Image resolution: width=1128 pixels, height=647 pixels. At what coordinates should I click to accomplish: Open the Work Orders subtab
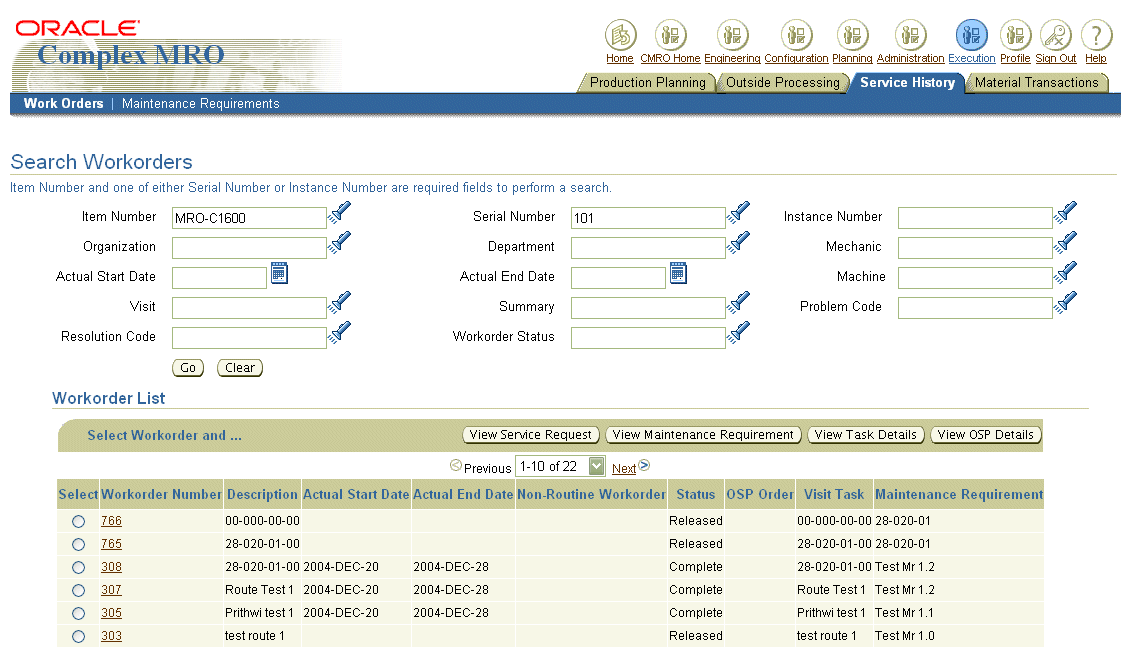(63, 104)
